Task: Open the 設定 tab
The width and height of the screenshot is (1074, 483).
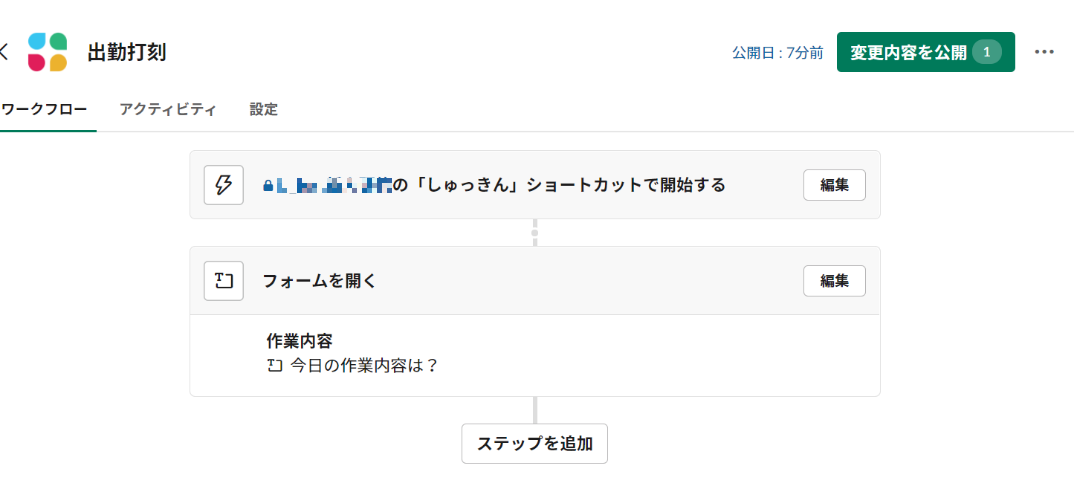Action: point(264,110)
